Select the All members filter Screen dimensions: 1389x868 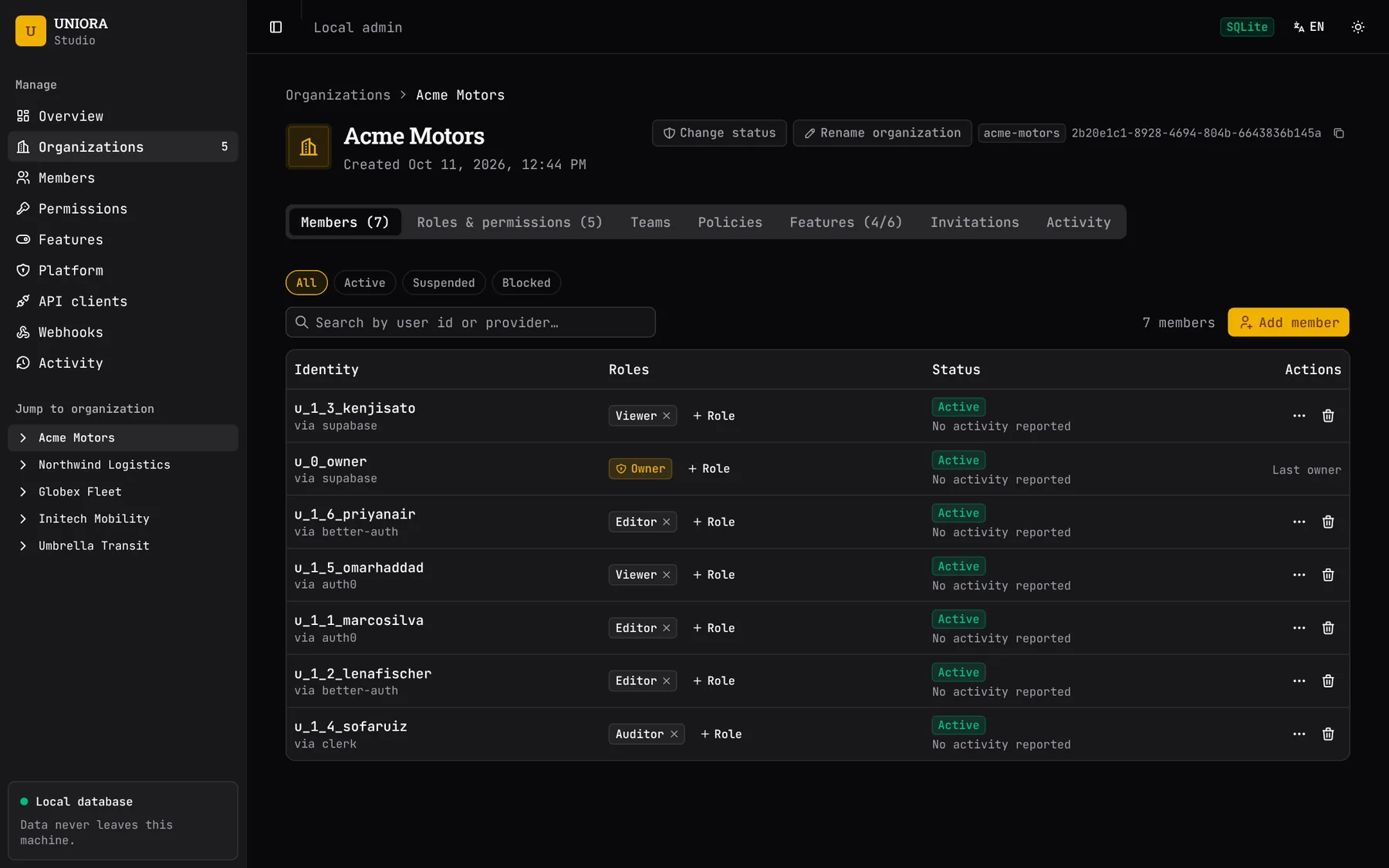(306, 282)
